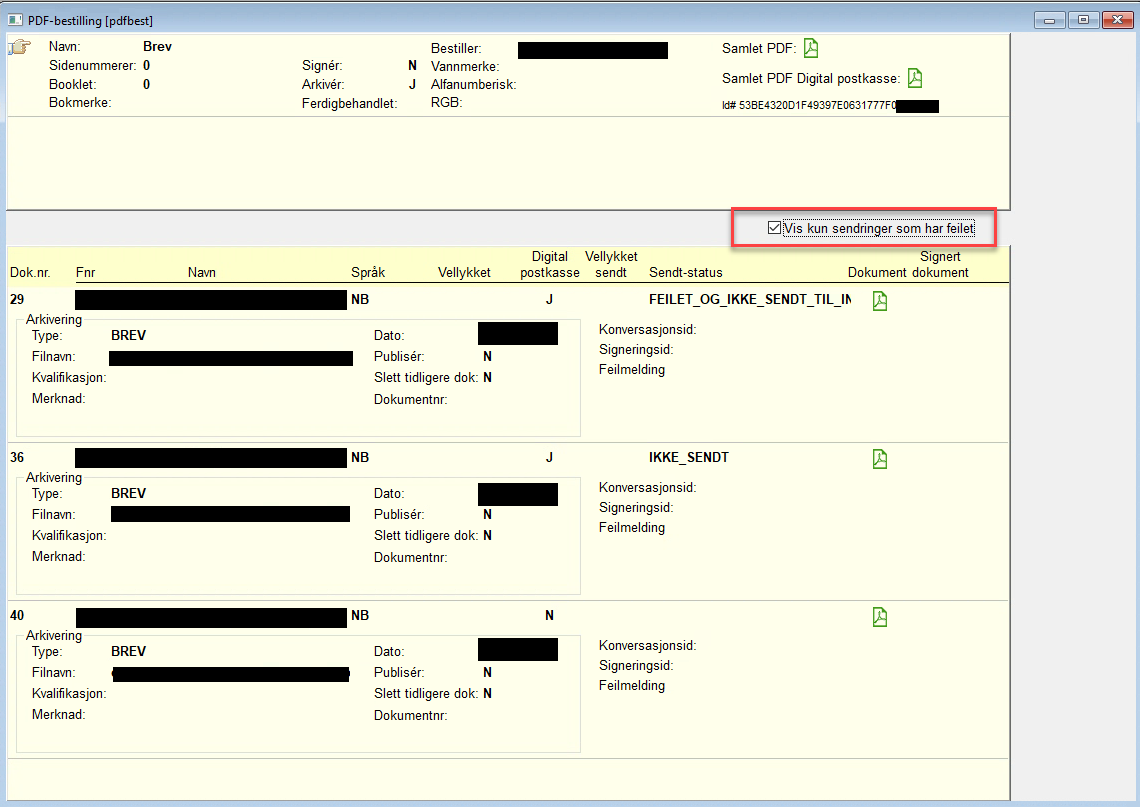Click the 'Signert dokument' column header
Image resolution: width=1140 pixels, height=807 pixels.
pyautogui.click(x=940, y=265)
